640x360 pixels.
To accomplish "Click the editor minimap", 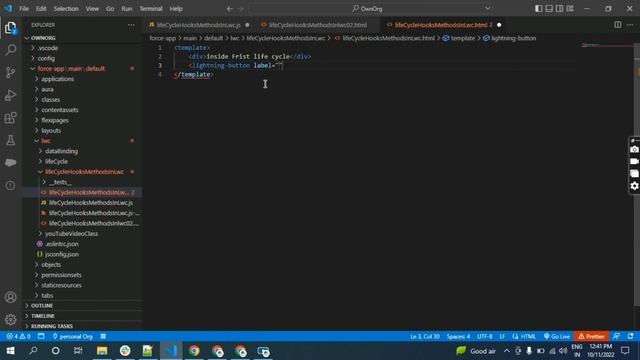I will (607, 46).
